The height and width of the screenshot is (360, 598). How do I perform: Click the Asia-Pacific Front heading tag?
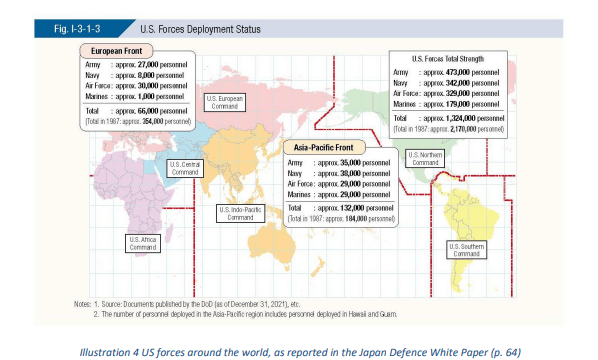click(x=323, y=148)
